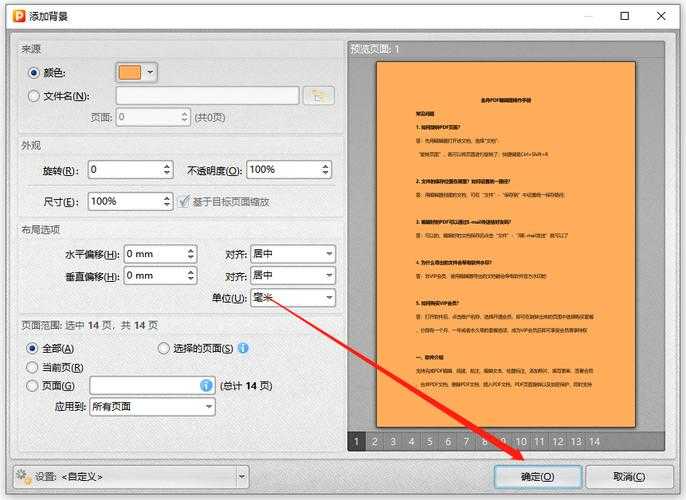Expand the 单位 unit dropdown
Image resolution: width=686 pixels, height=500 pixels.
(x=292, y=298)
